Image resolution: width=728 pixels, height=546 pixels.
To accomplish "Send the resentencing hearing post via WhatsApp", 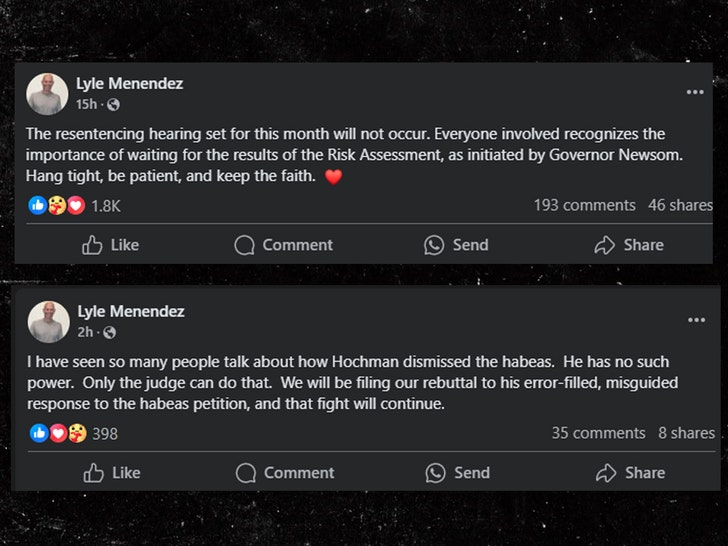I will coord(456,245).
